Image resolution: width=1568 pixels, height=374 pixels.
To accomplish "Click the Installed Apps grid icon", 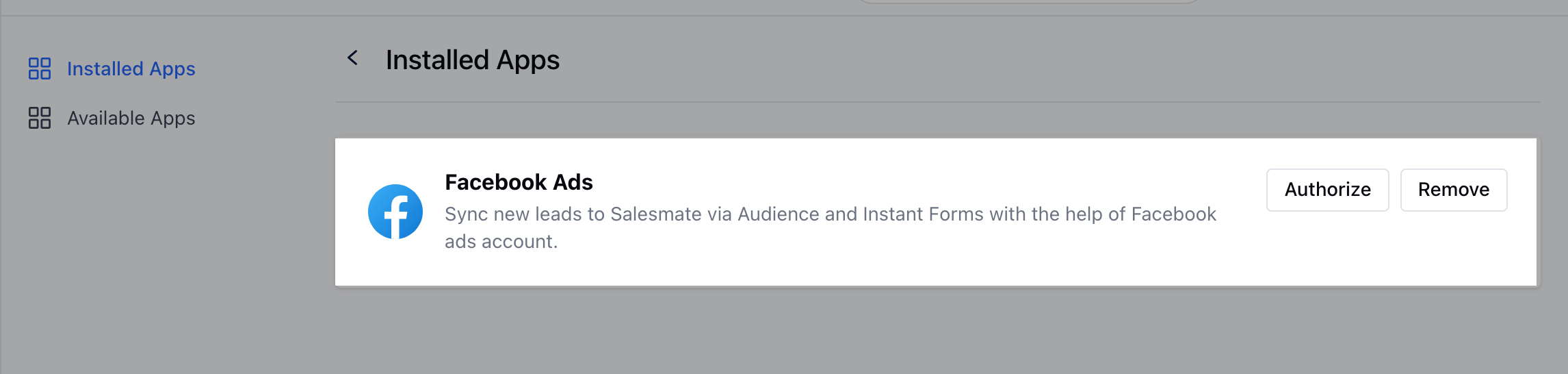I will click(x=40, y=68).
